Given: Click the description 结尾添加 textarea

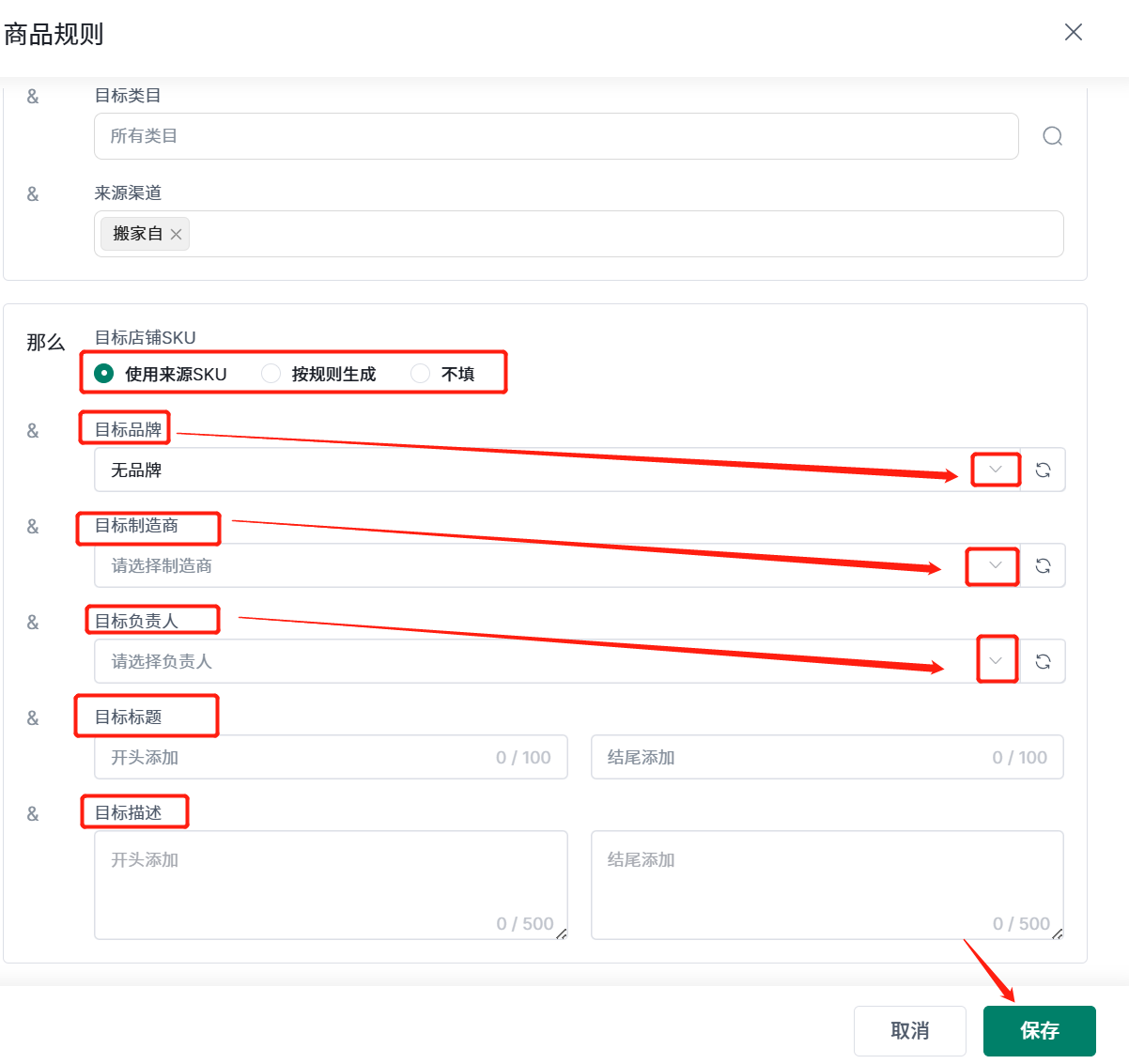Looking at the screenshot, I should (x=827, y=885).
